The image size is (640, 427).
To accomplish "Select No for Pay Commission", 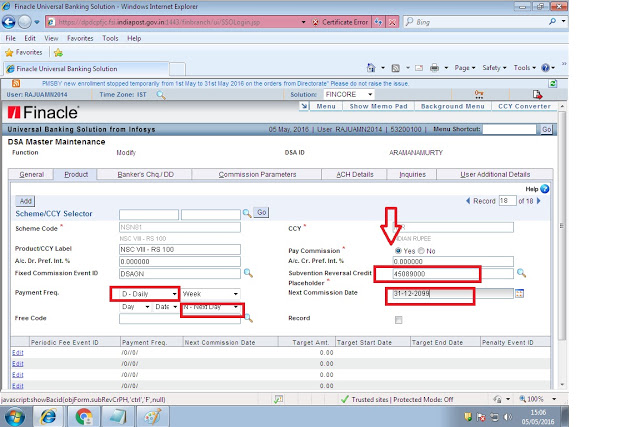I will click(x=421, y=251).
